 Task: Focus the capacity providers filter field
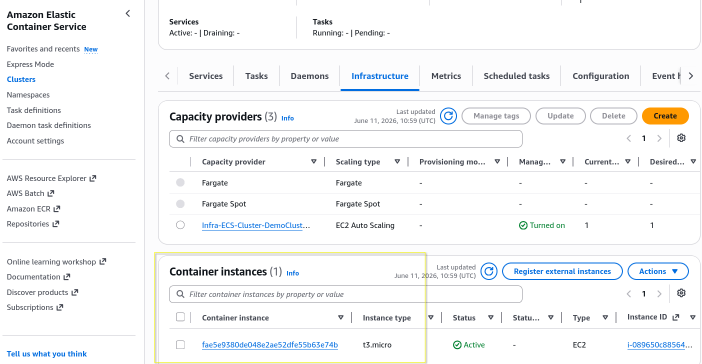(x=346, y=139)
